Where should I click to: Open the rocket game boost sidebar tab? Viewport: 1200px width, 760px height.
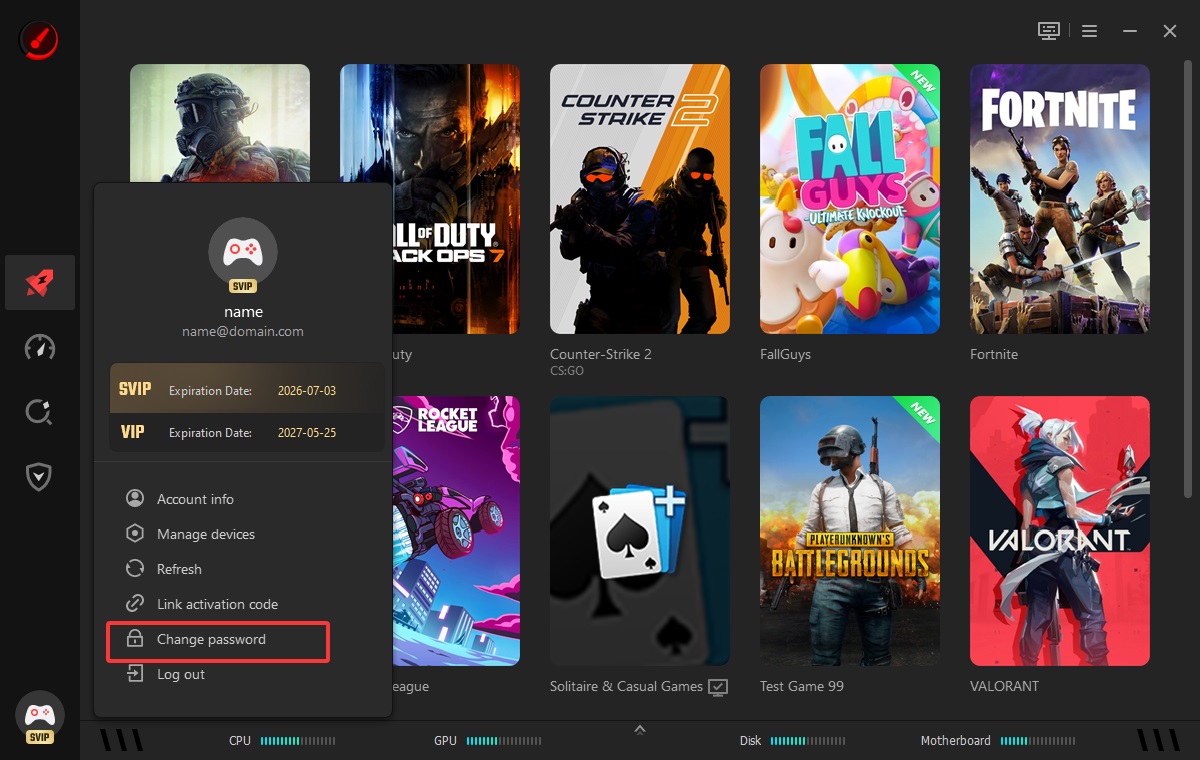[x=39, y=283]
